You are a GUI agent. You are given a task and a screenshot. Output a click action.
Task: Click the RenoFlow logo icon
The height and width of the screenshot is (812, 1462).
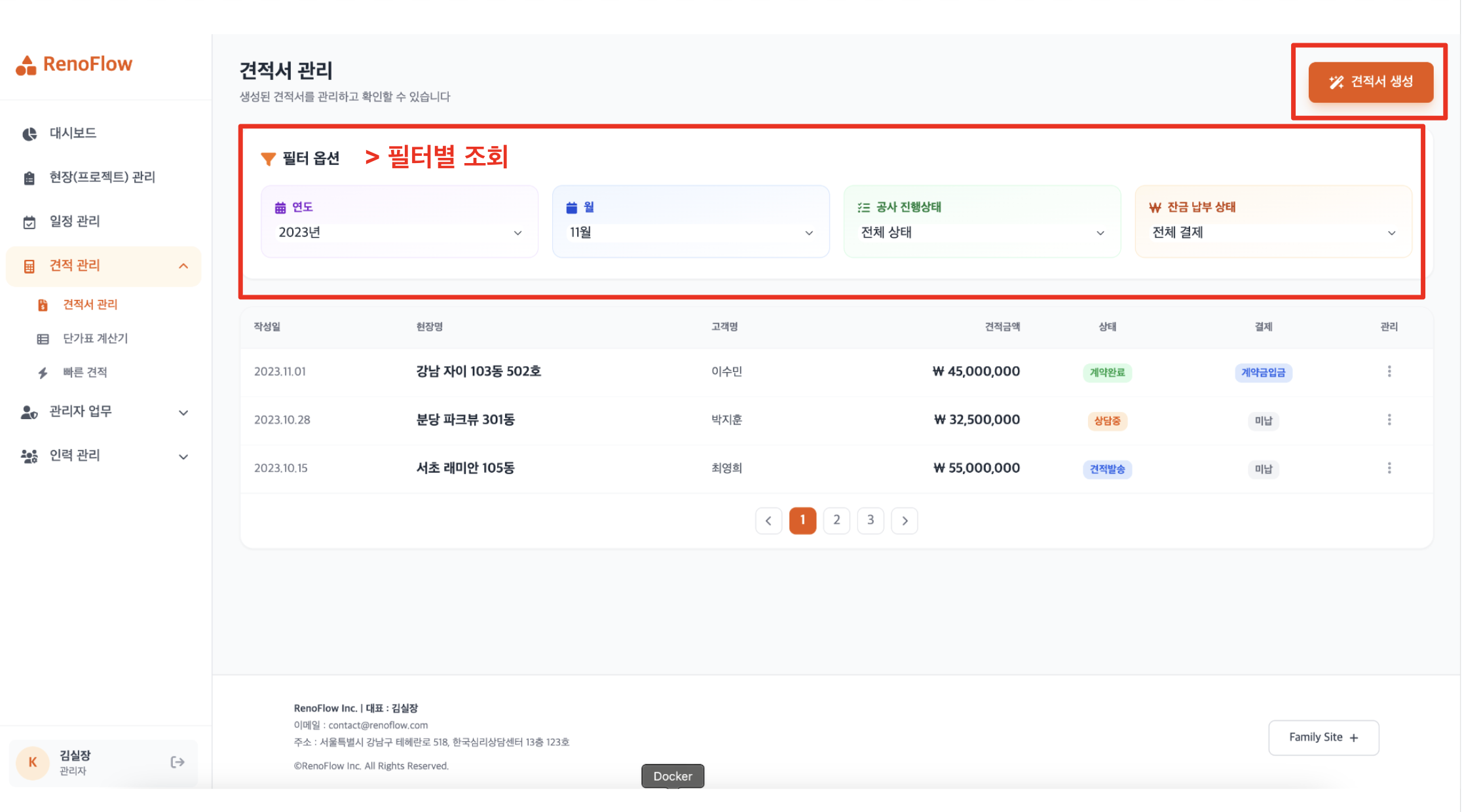26,65
